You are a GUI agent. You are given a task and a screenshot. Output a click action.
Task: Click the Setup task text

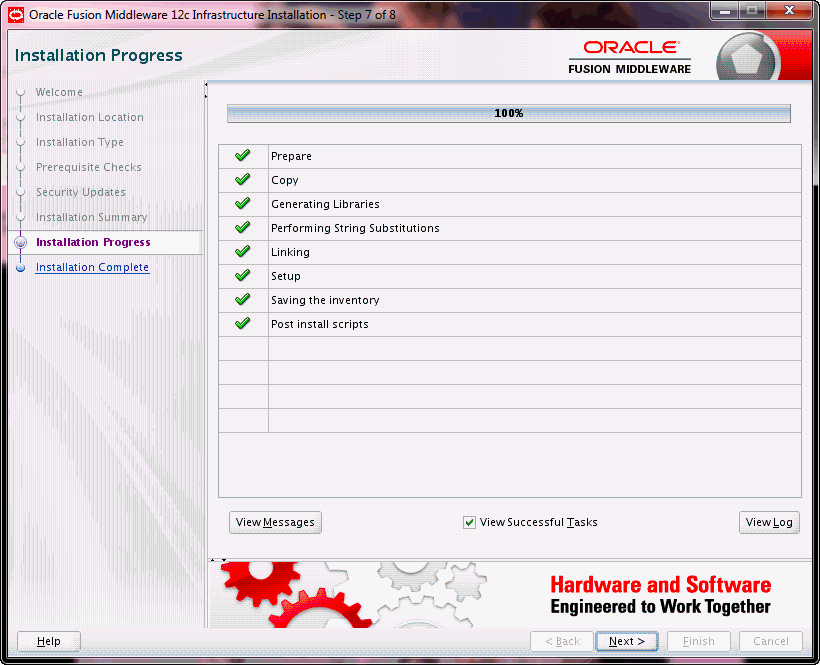(286, 277)
